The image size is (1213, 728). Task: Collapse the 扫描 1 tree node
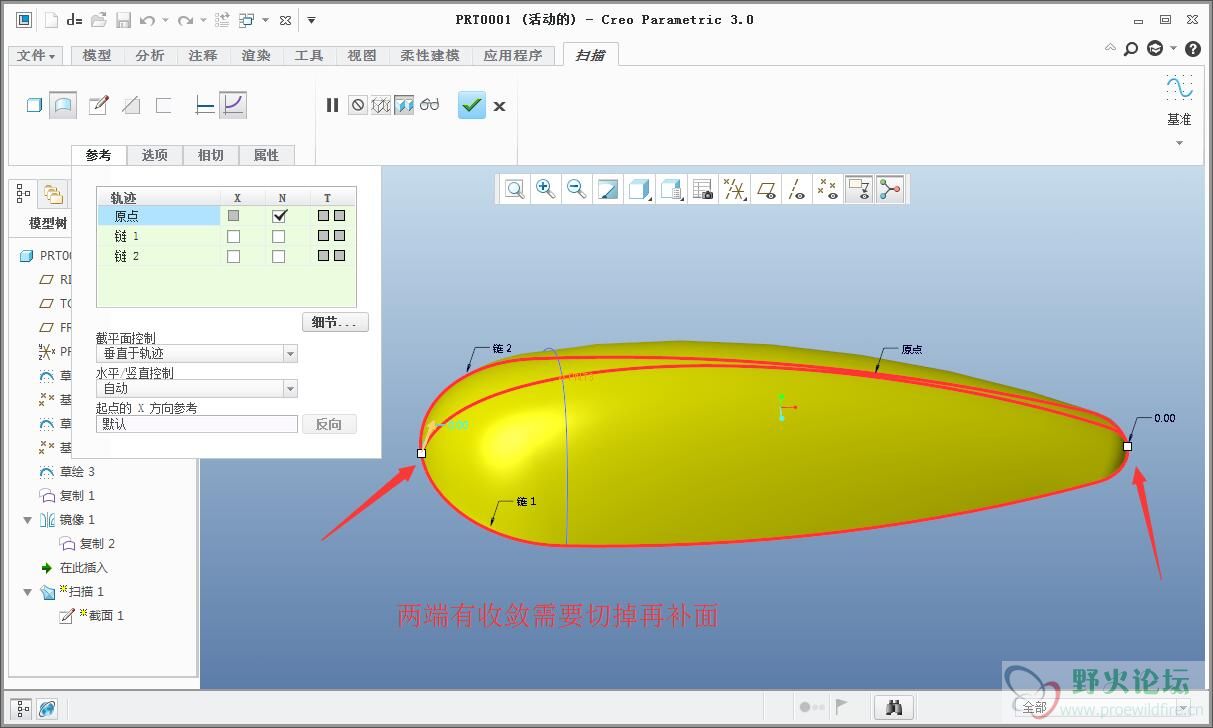pyautogui.click(x=28, y=592)
